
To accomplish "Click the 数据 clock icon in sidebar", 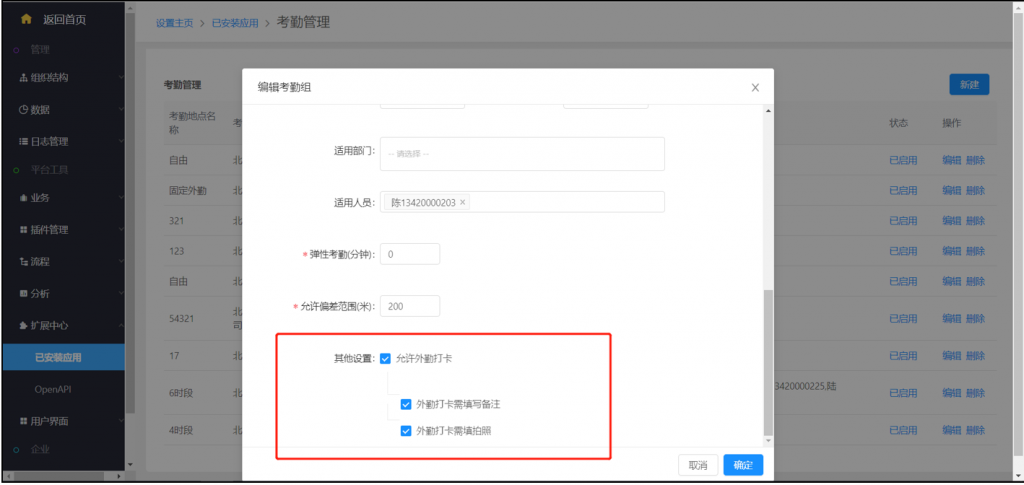I will pyautogui.click(x=23, y=110).
